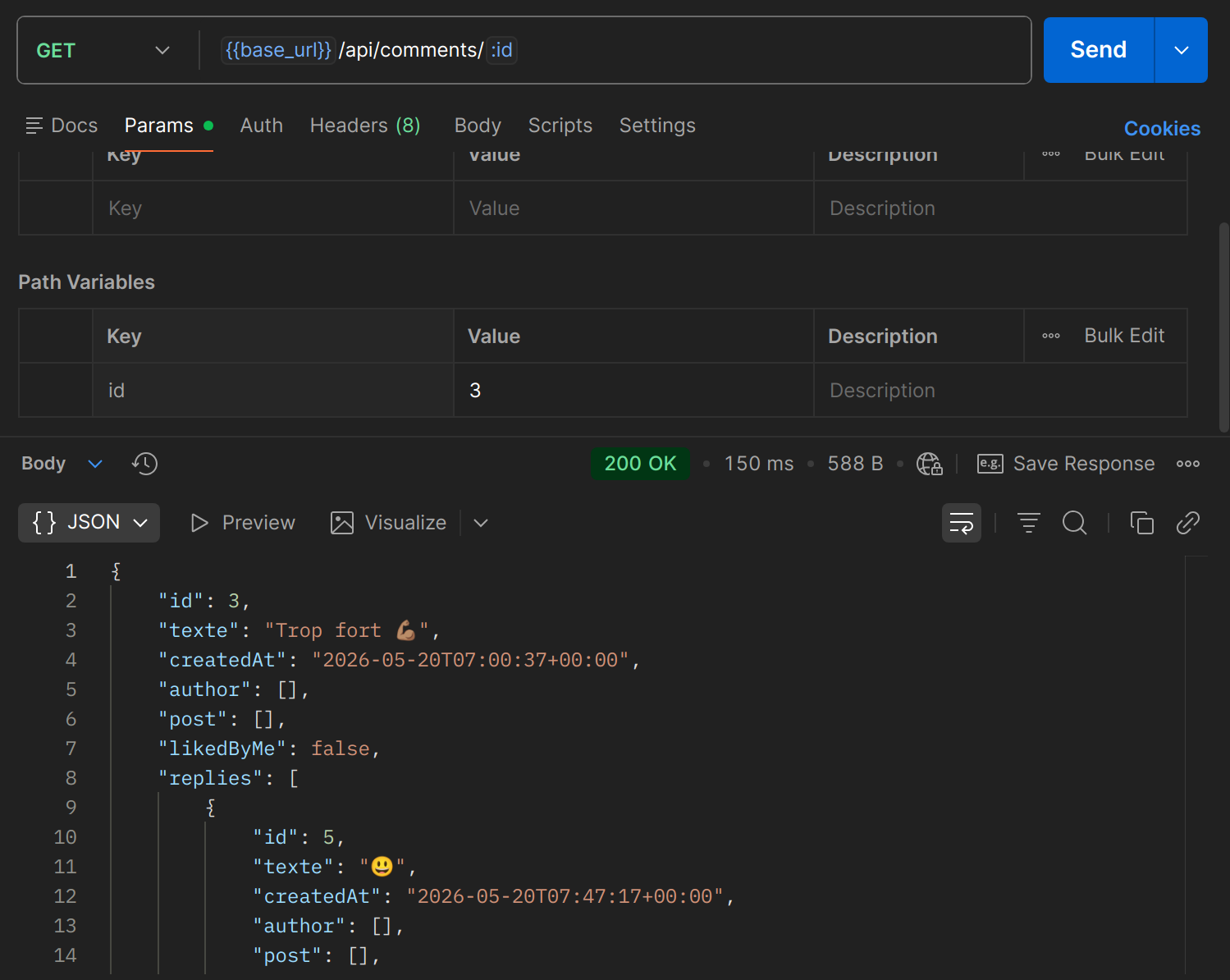
Task: Click the Preview play icon
Action: [199, 523]
